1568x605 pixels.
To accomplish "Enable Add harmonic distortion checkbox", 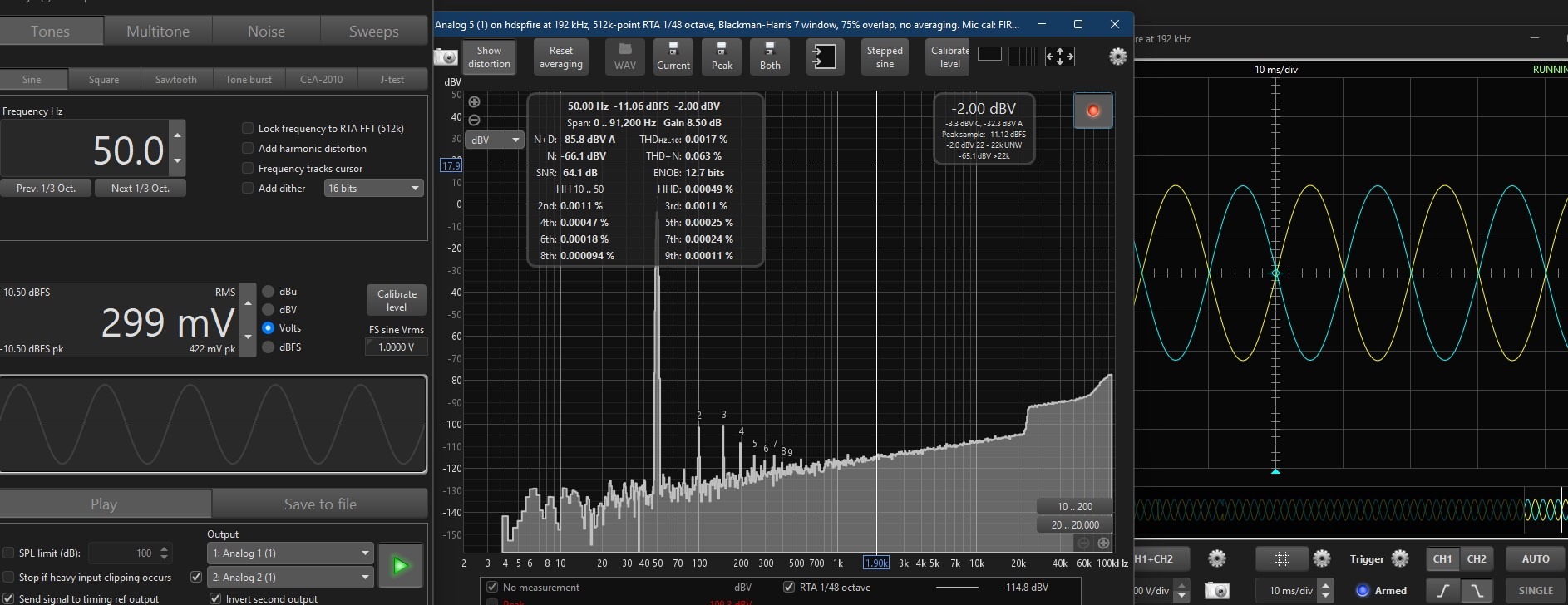I will 248,148.
